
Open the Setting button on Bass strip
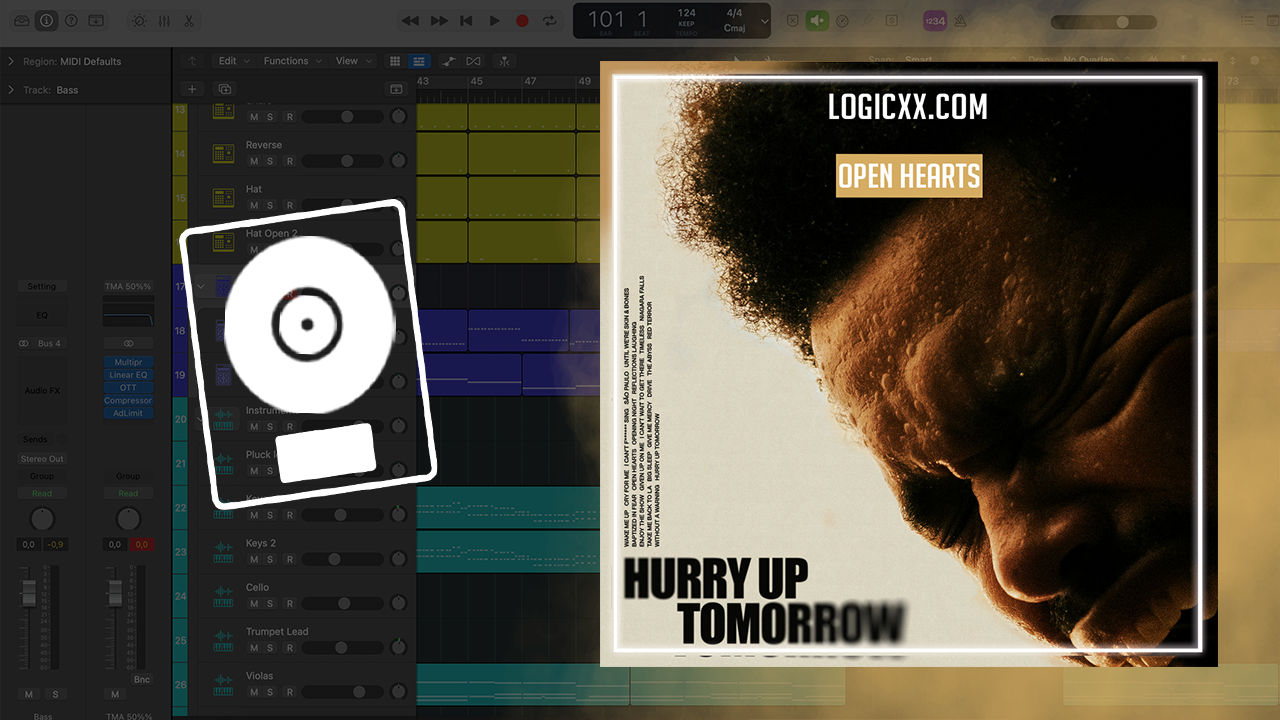click(x=42, y=286)
